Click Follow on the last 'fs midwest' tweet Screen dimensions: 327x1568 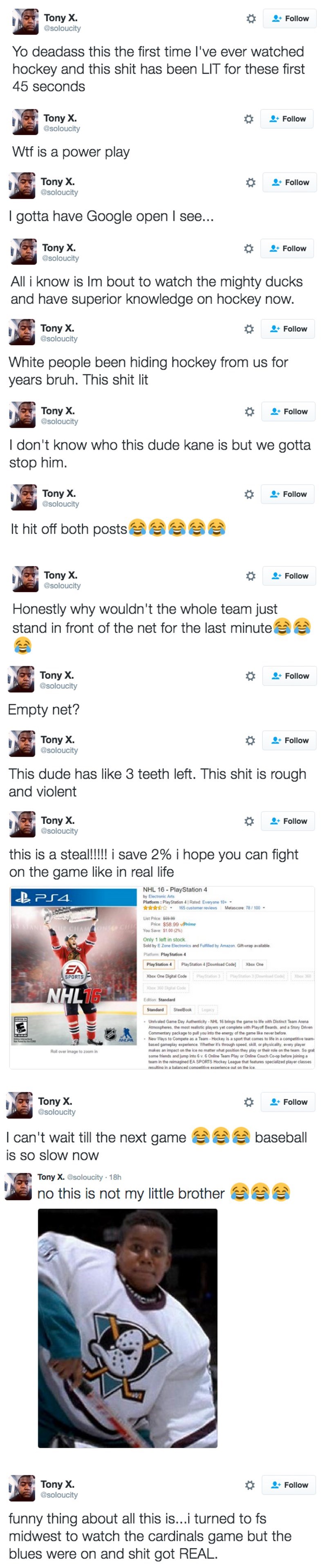tap(289, 1485)
